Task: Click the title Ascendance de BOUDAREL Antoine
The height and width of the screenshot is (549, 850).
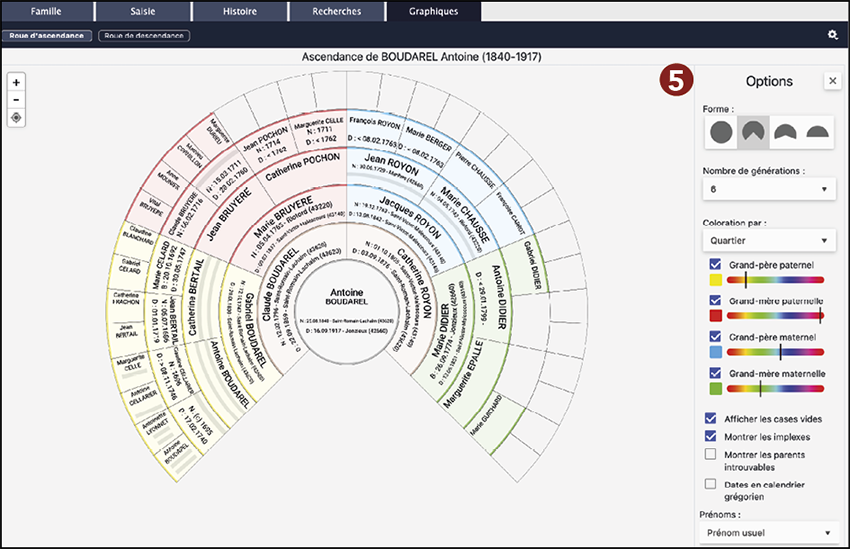Action: click(x=421, y=56)
